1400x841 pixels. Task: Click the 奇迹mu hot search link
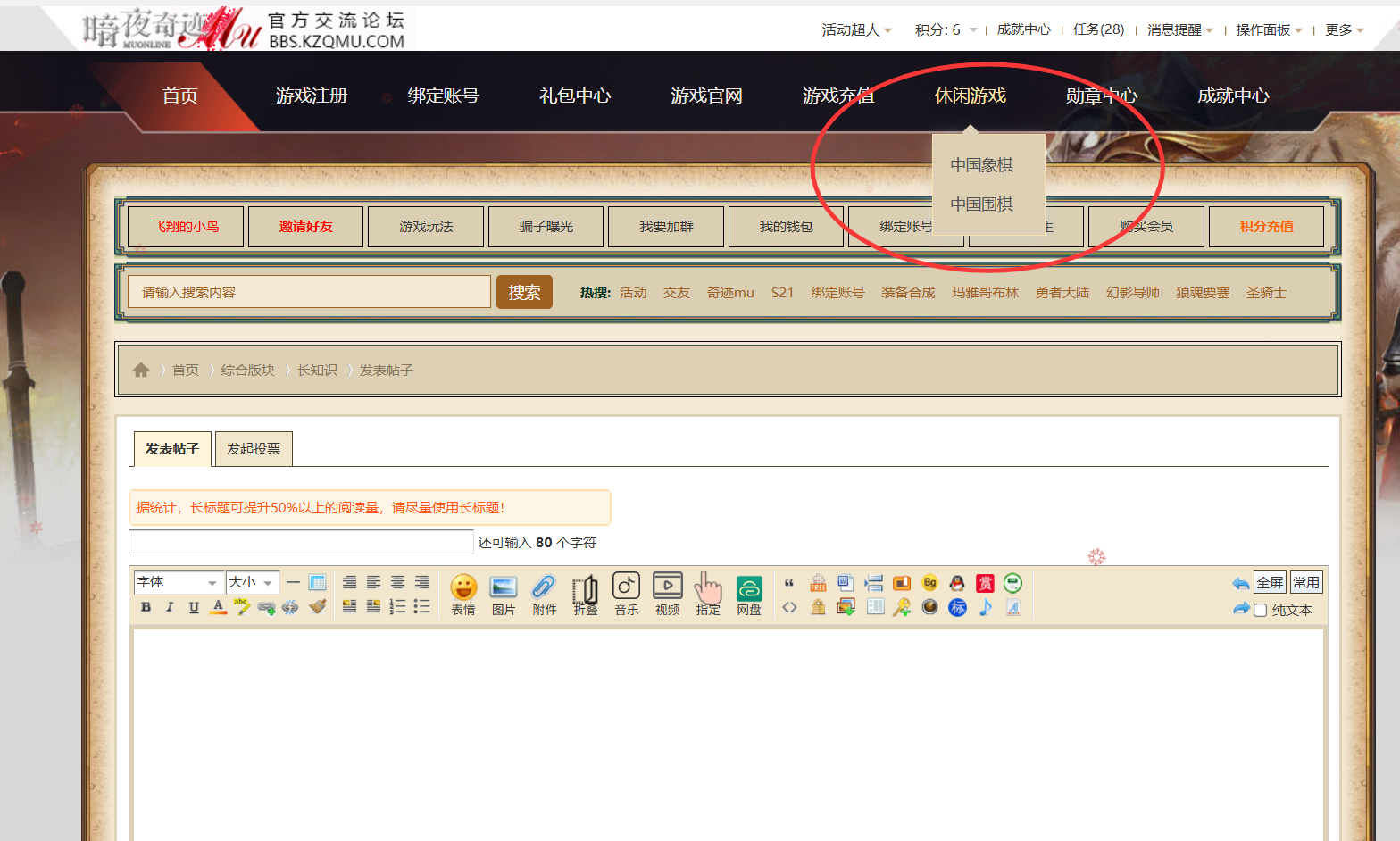pos(730,292)
